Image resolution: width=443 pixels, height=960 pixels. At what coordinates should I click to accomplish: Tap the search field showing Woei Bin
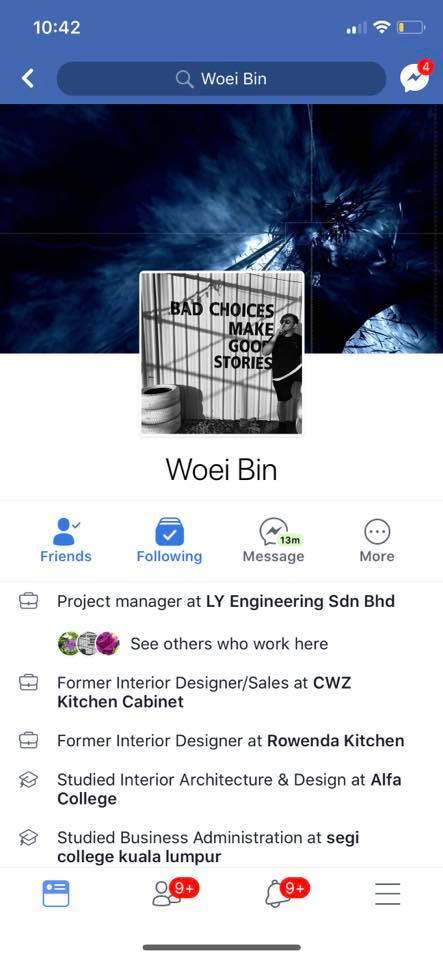click(222, 78)
